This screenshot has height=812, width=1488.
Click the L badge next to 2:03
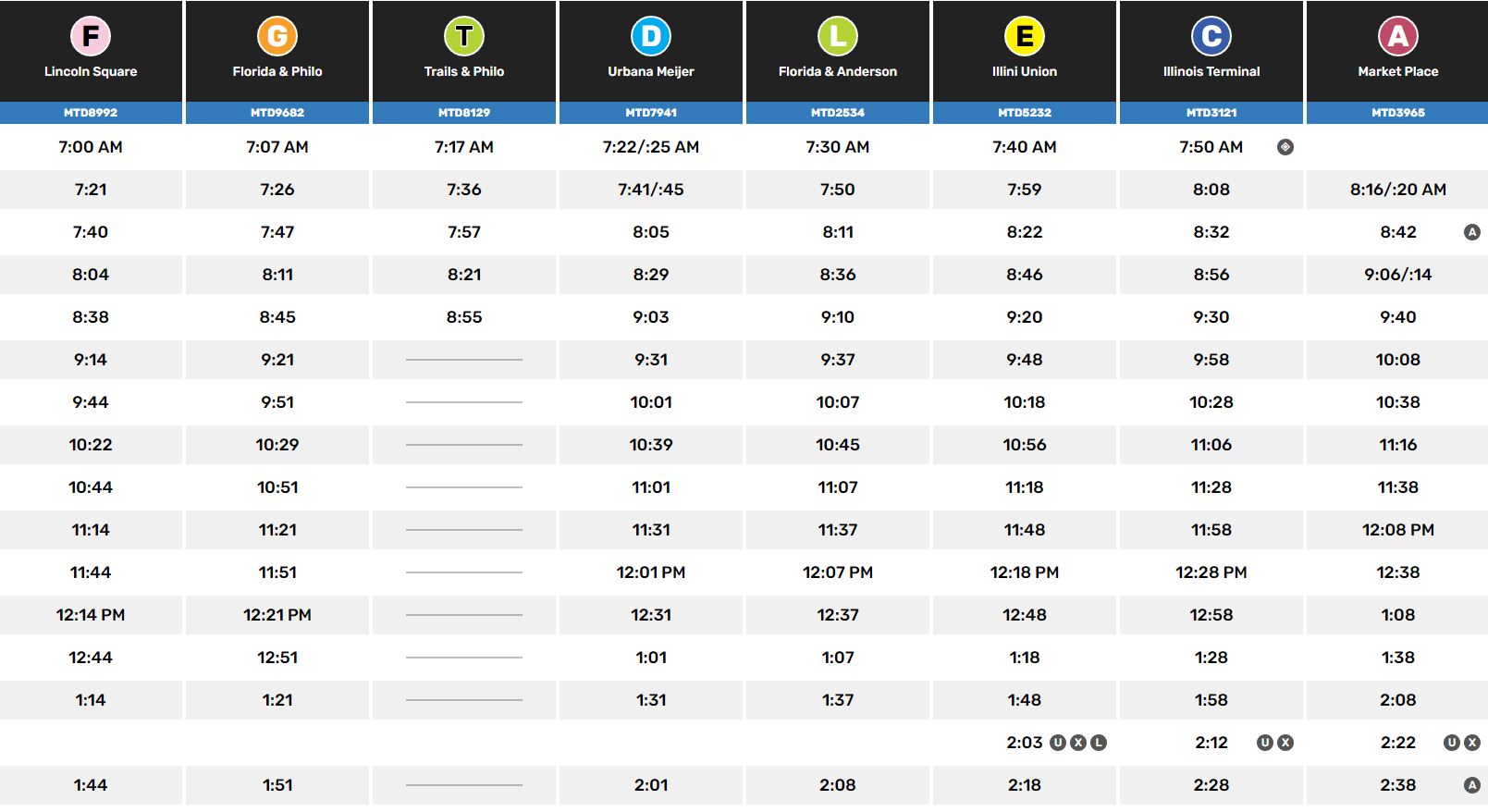tap(1099, 743)
